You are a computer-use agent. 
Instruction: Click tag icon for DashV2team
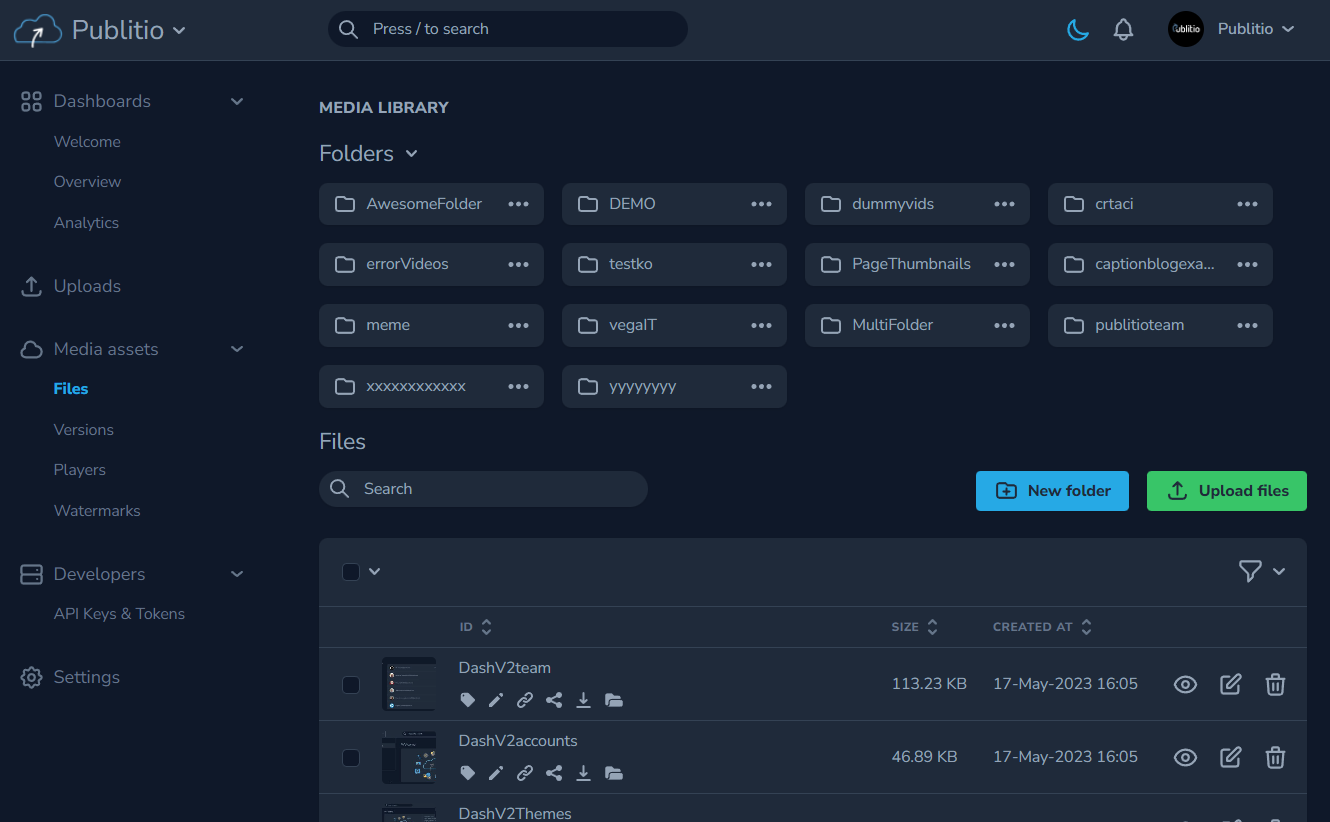(467, 700)
